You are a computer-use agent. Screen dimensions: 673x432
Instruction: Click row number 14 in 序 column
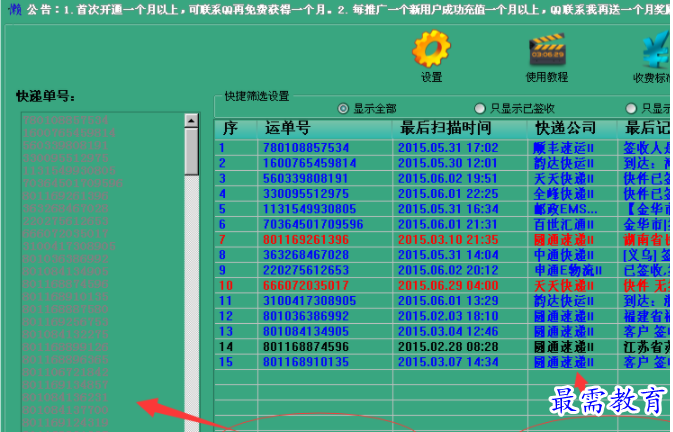coord(226,347)
